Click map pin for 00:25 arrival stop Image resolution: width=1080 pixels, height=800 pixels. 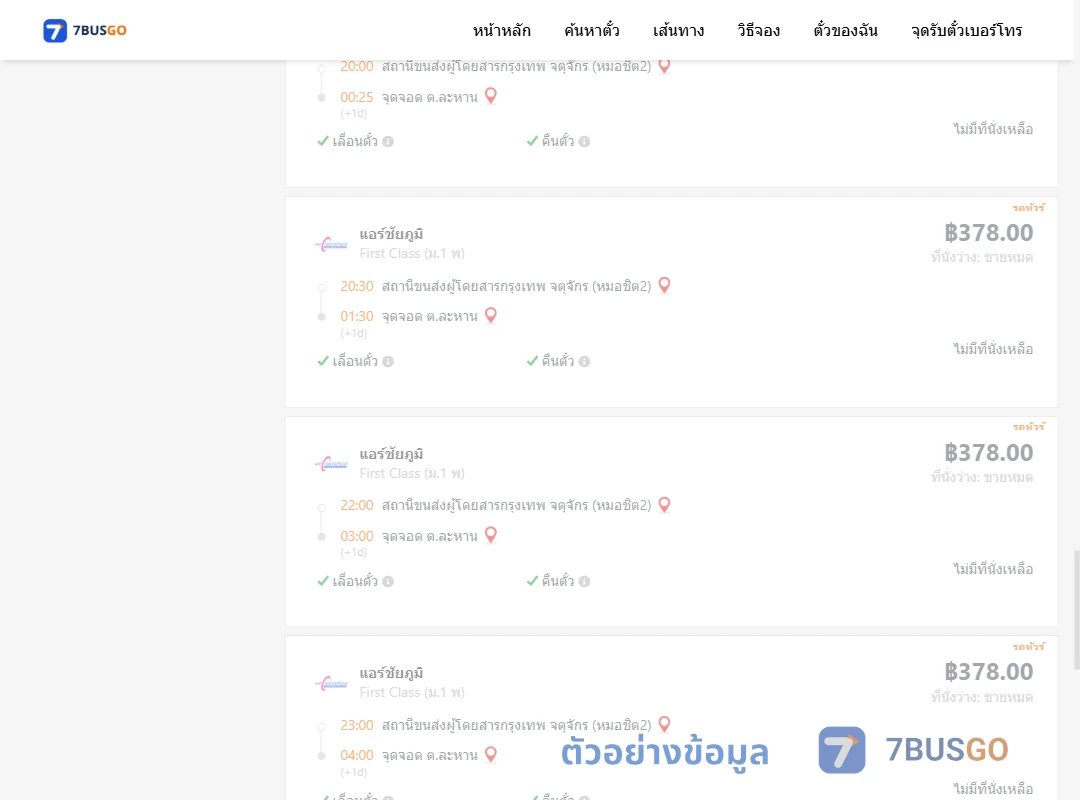coord(490,96)
